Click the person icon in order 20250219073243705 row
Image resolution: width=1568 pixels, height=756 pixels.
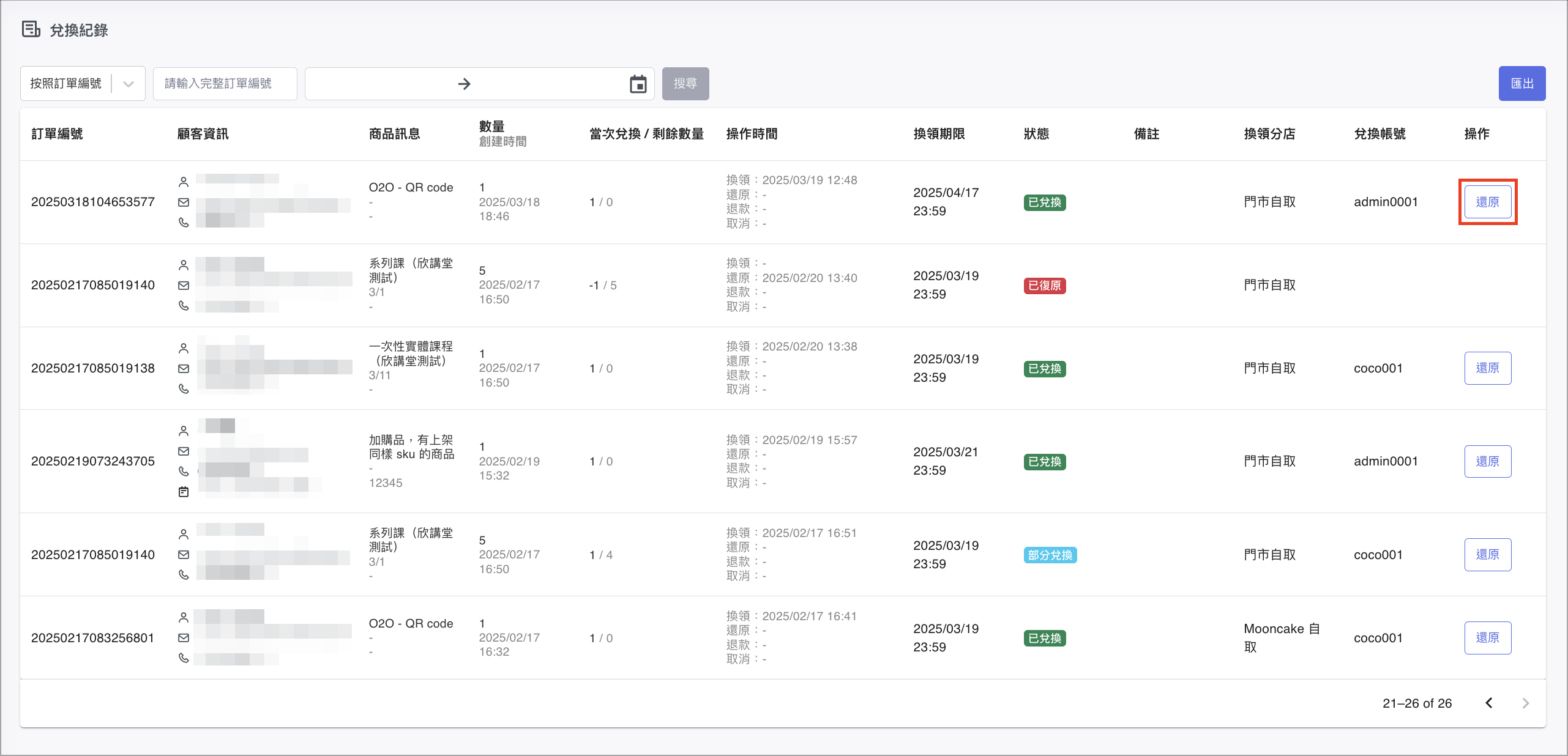[184, 431]
